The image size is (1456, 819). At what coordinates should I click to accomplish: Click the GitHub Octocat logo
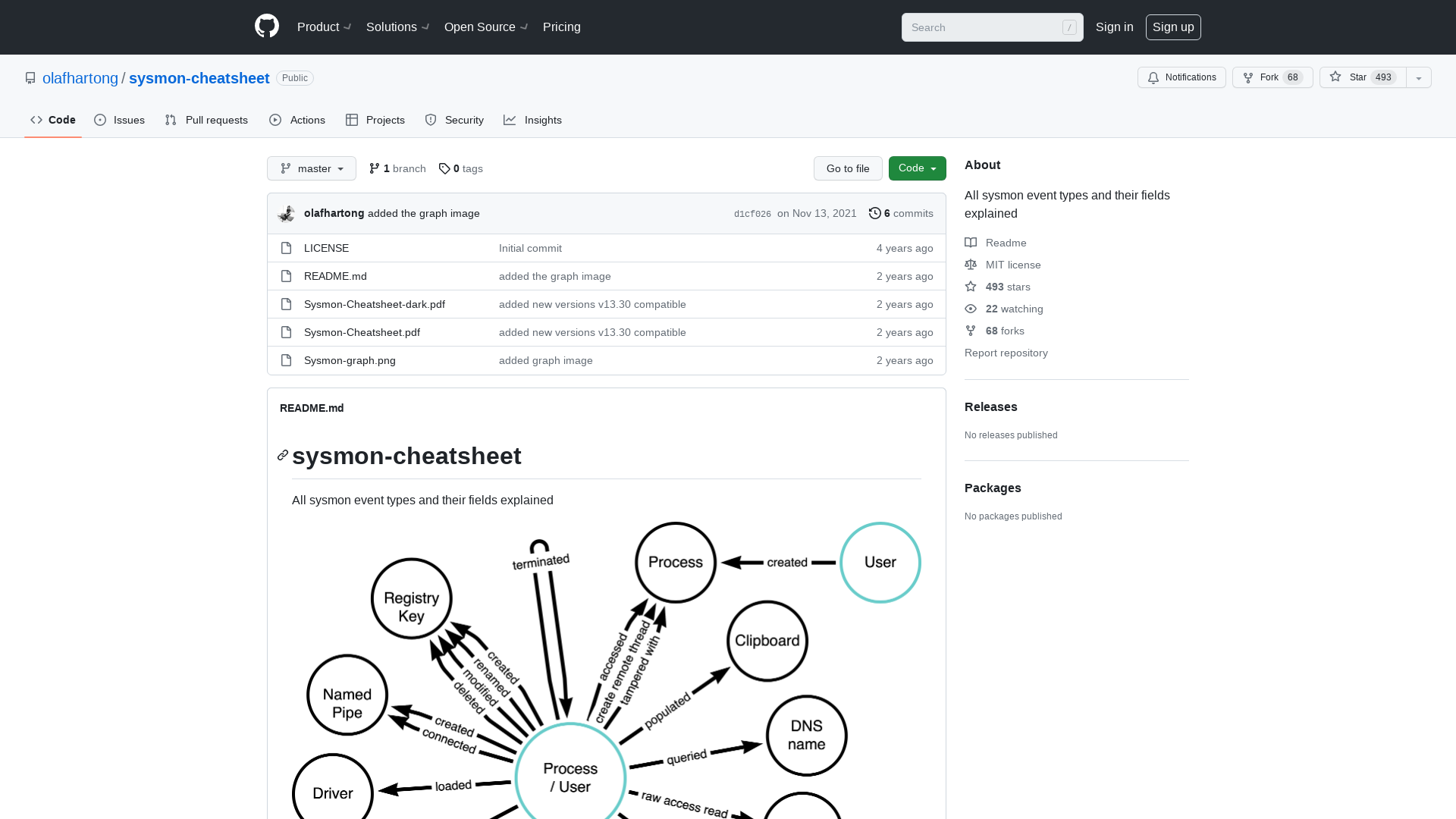tap(267, 27)
